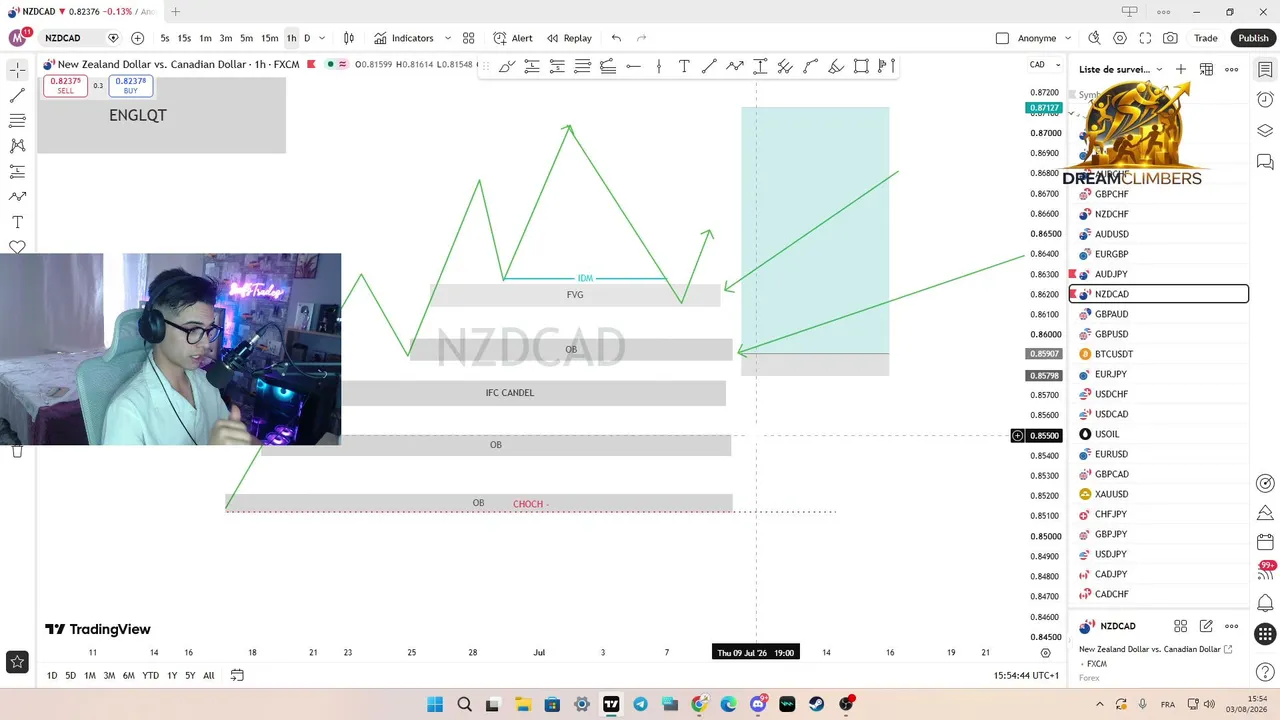Screen dimensions: 1280x720
Task: Select the All date range
Action: tap(208, 675)
